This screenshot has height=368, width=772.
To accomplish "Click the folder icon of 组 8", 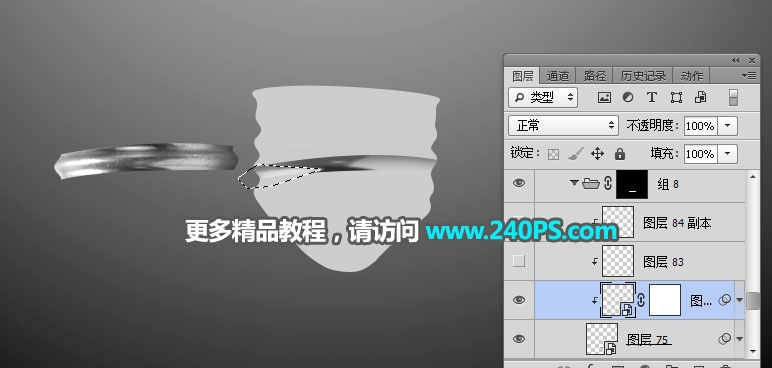I will tap(590, 184).
